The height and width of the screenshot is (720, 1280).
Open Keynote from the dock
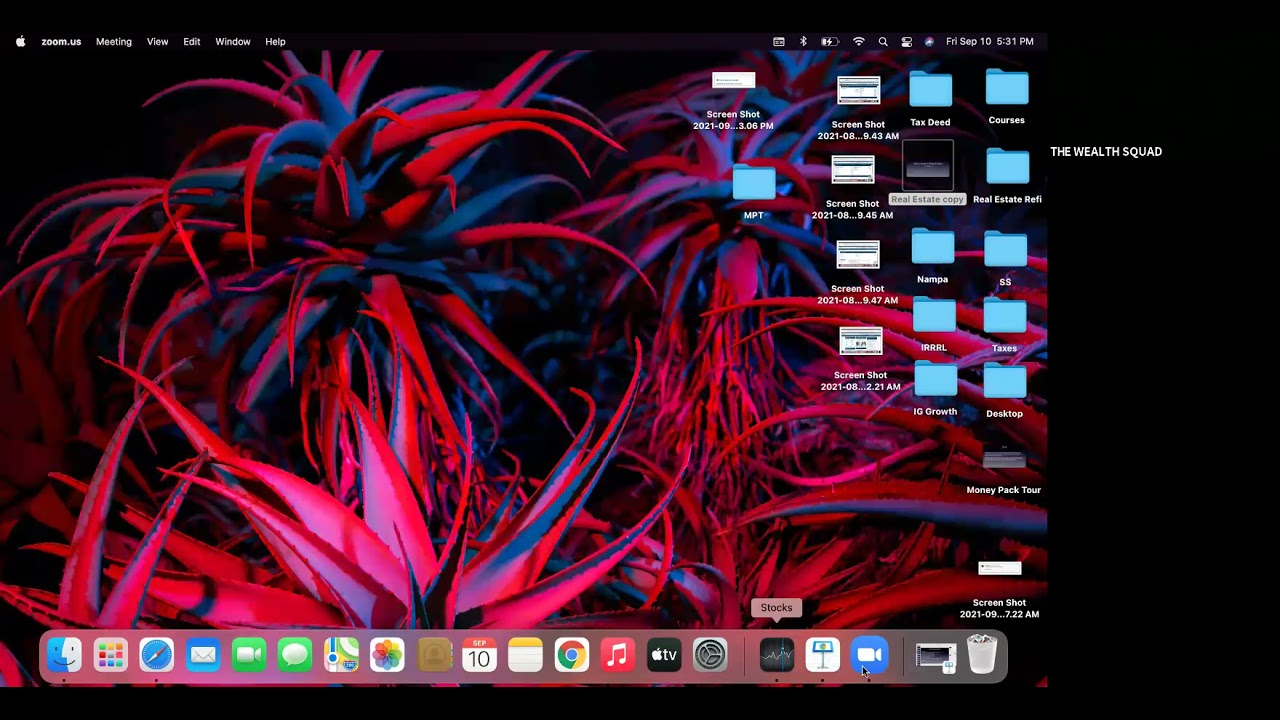[x=822, y=656]
